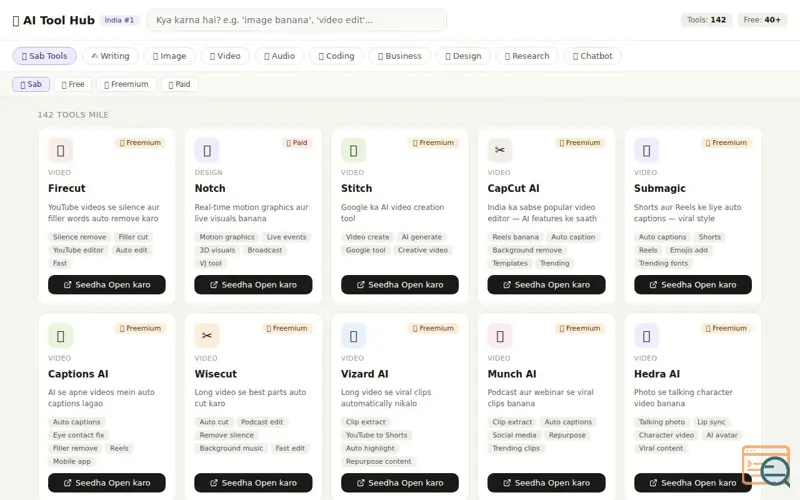This screenshot has width=800, height=500.
Task: Click the AI avatar tag on Hedra AI
Action: click(721, 435)
